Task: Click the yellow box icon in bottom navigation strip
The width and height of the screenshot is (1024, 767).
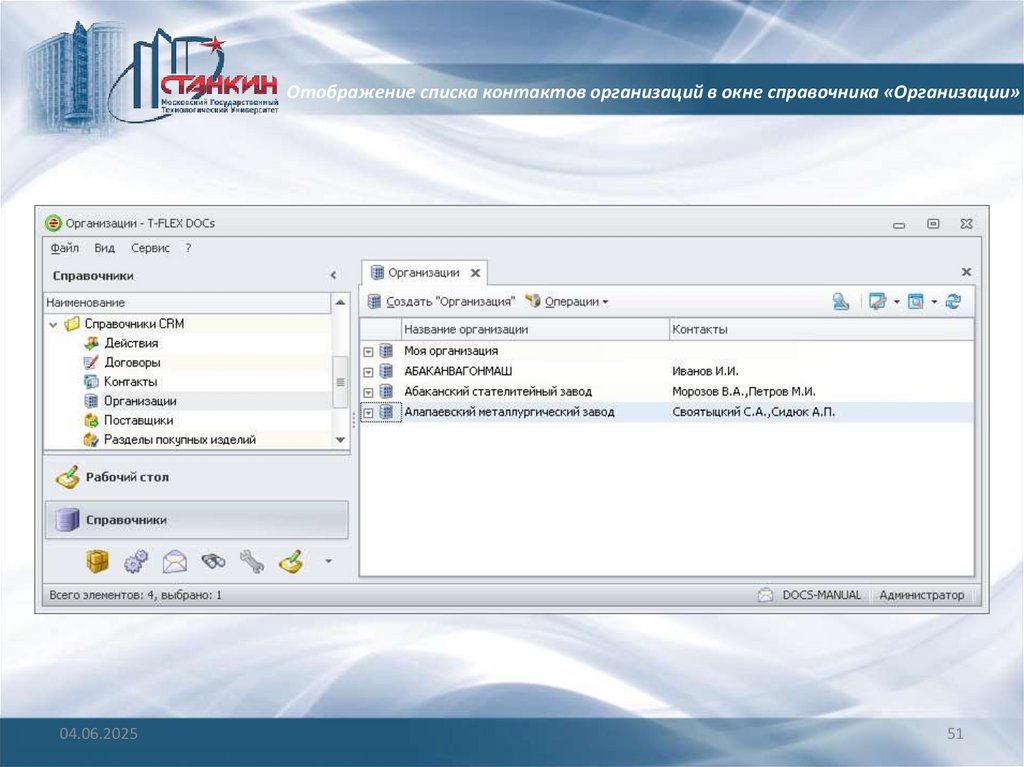Action: pos(97,563)
